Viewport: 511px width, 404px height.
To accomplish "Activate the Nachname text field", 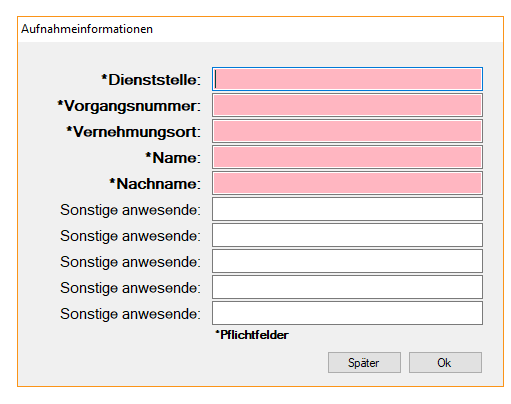I will [347, 183].
